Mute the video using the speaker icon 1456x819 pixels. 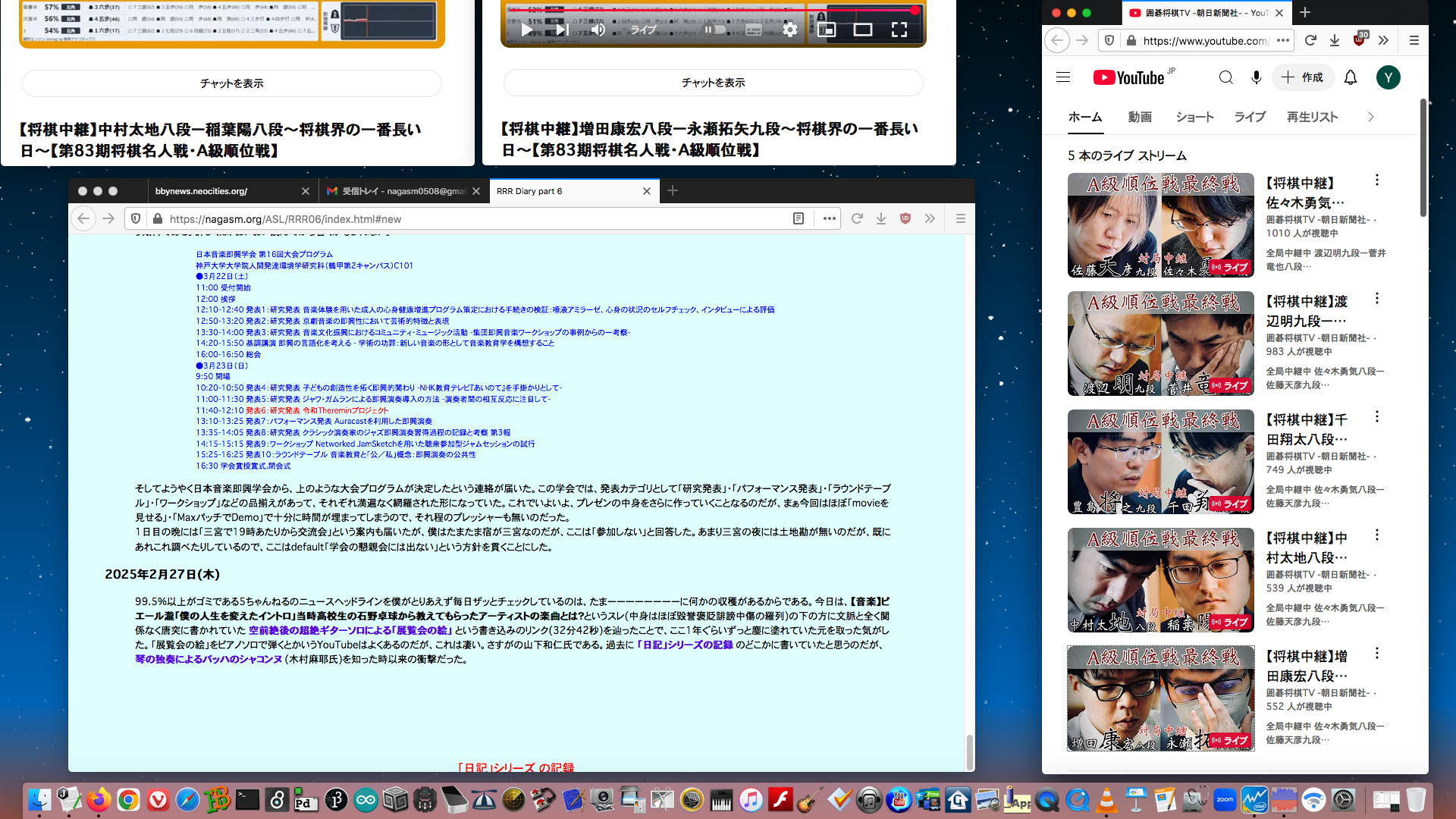(x=598, y=30)
